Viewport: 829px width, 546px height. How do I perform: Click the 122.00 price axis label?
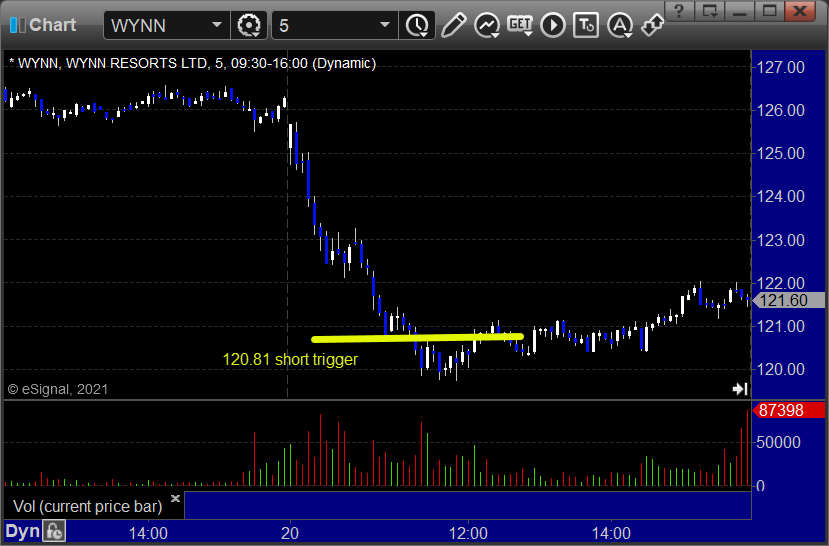781,283
